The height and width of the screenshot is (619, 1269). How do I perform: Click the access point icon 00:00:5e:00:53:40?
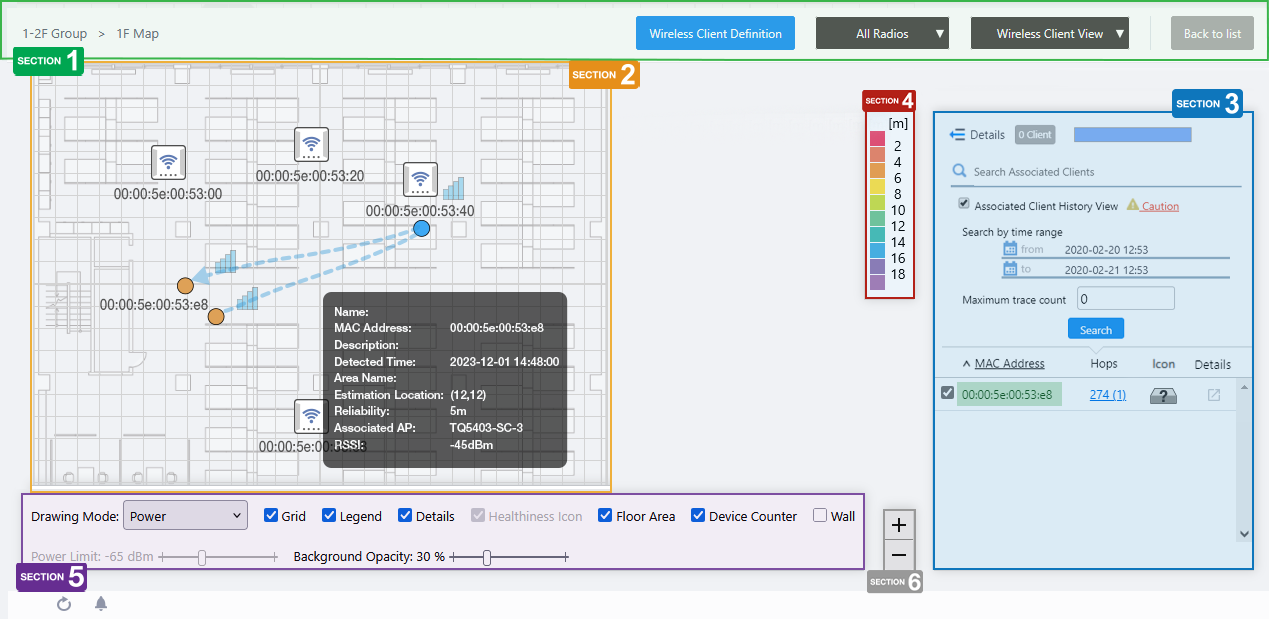(x=420, y=180)
